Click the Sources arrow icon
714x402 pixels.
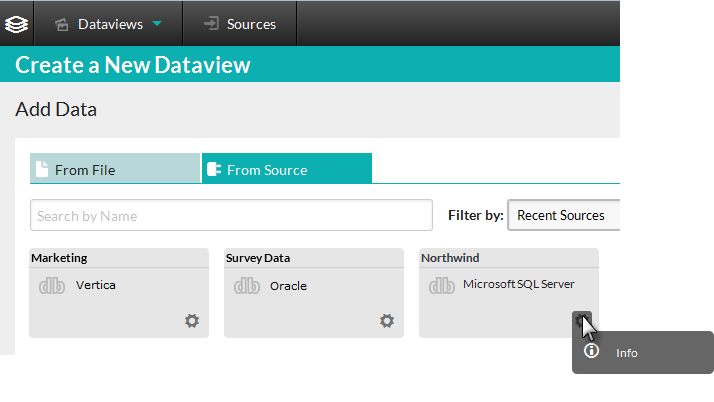(211, 23)
